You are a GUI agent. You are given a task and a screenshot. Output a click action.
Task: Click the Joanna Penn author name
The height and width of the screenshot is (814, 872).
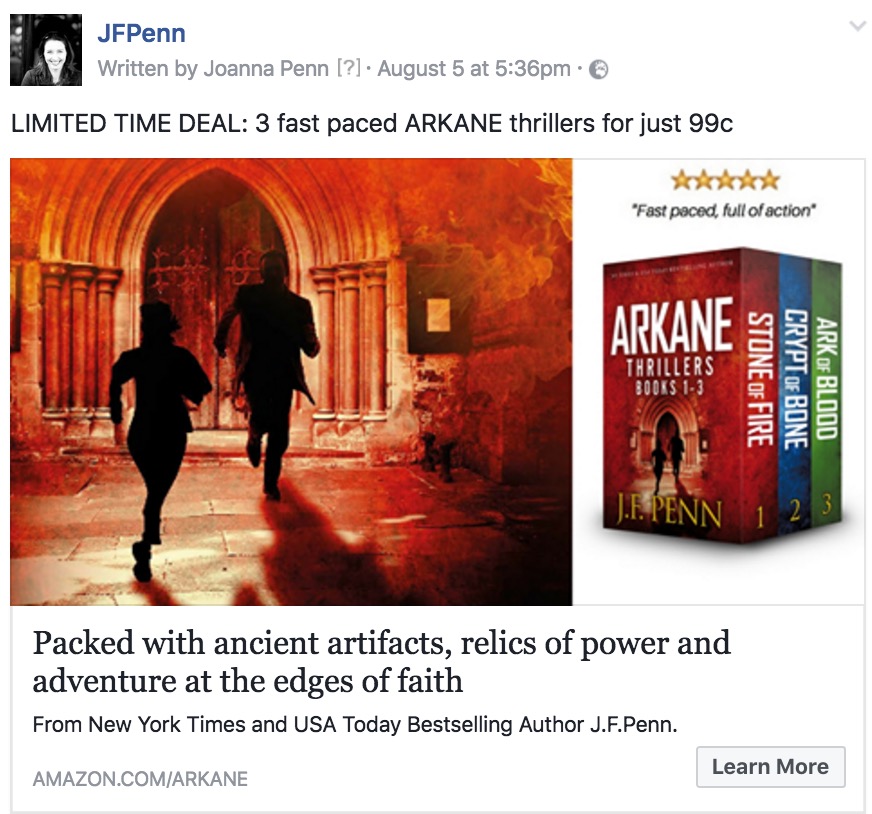pos(266,69)
